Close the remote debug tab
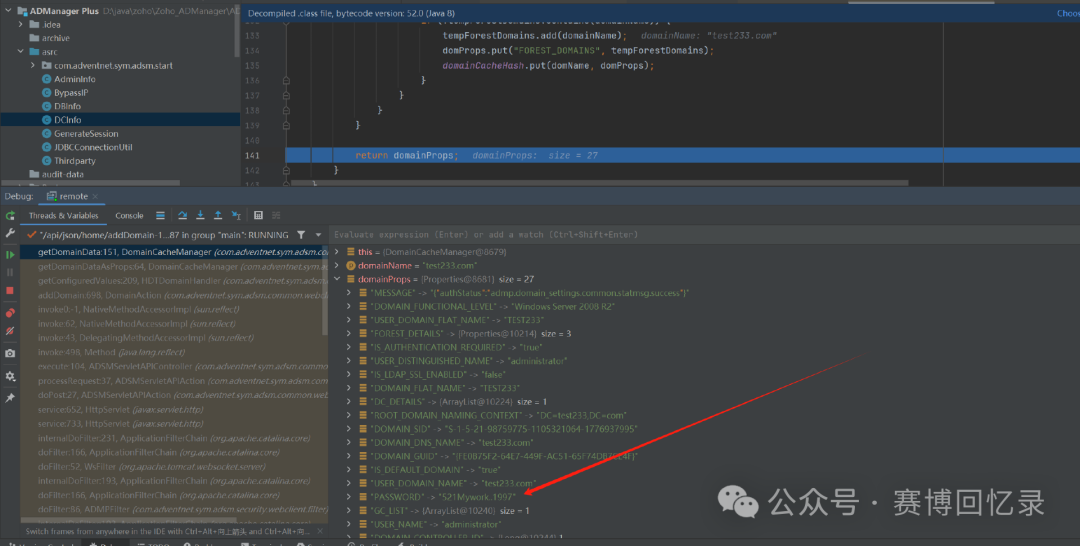1080x546 pixels. pyautogui.click(x=95, y=197)
